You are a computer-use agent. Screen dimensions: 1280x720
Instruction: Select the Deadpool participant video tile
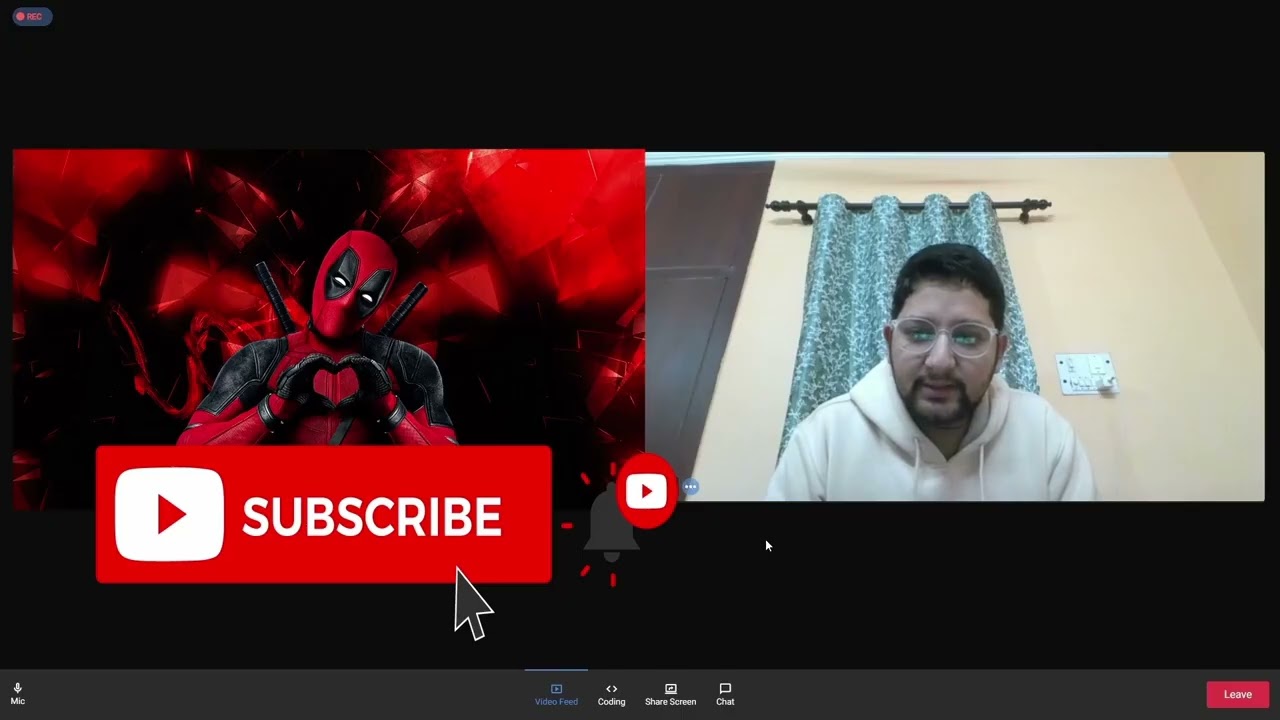pos(328,329)
